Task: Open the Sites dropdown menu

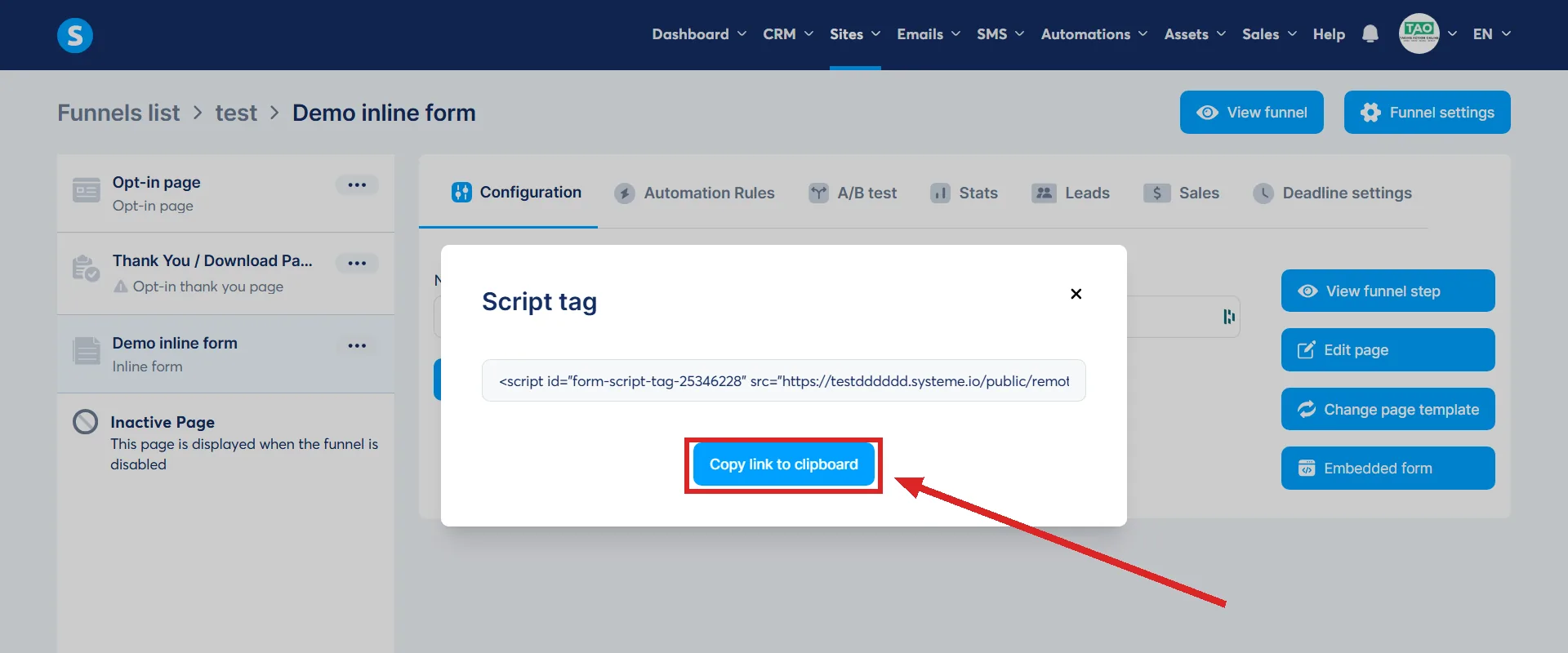Action: [x=855, y=34]
